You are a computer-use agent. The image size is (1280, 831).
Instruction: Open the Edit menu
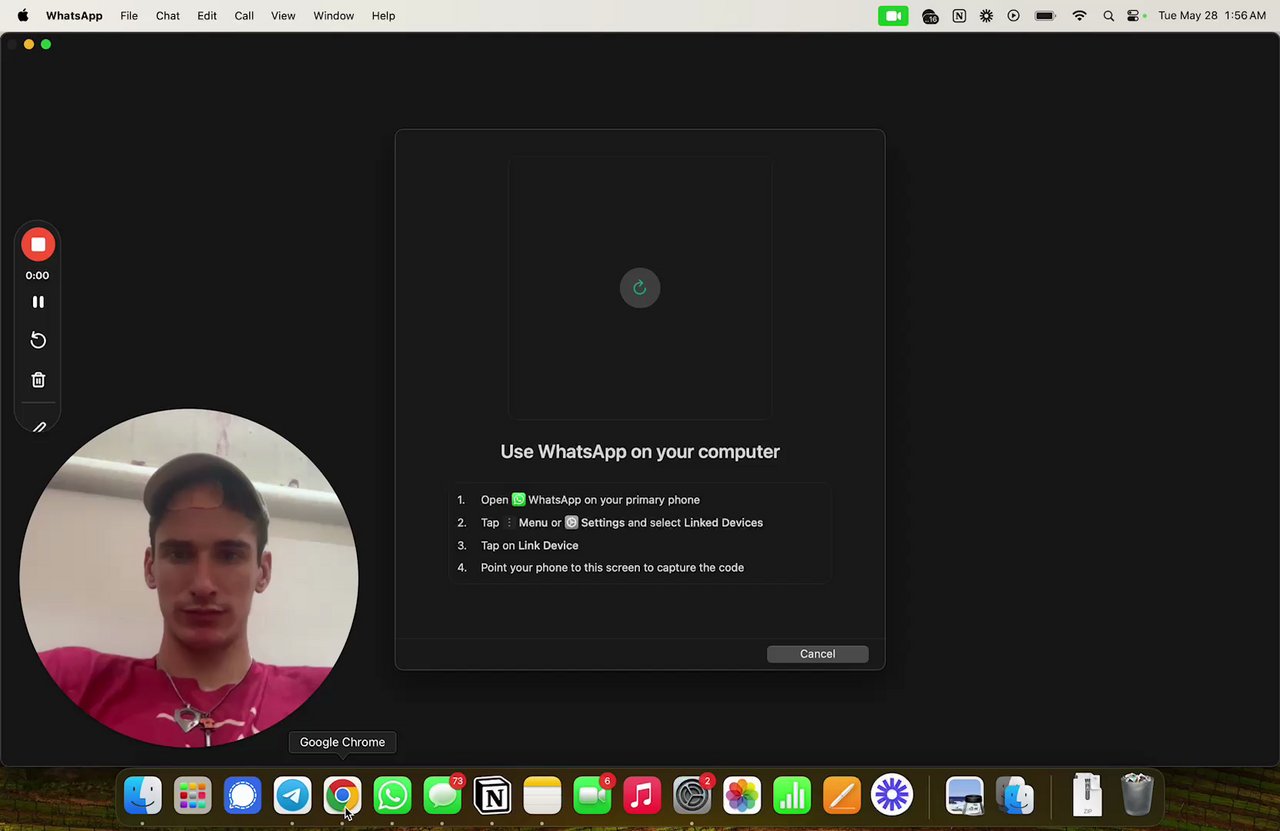click(207, 16)
